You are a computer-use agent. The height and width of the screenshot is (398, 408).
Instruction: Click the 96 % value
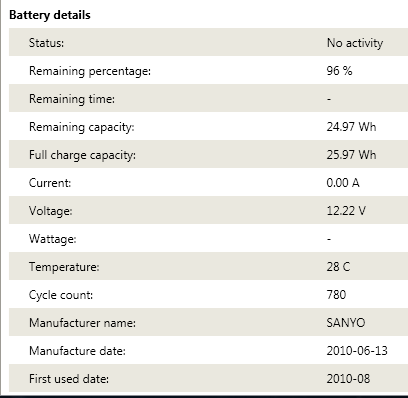[x=339, y=71]
